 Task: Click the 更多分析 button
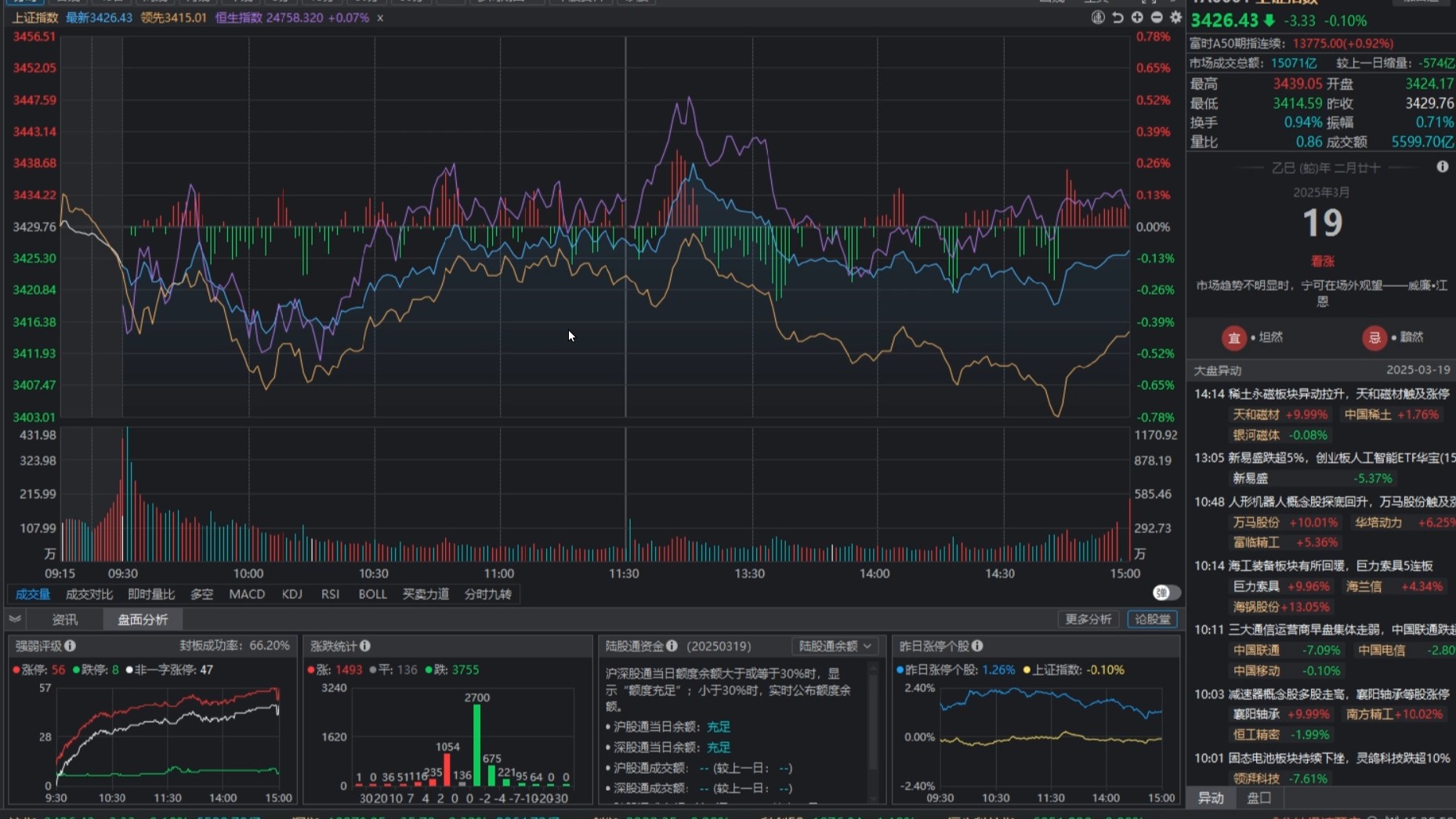(x=1088, y=619)
